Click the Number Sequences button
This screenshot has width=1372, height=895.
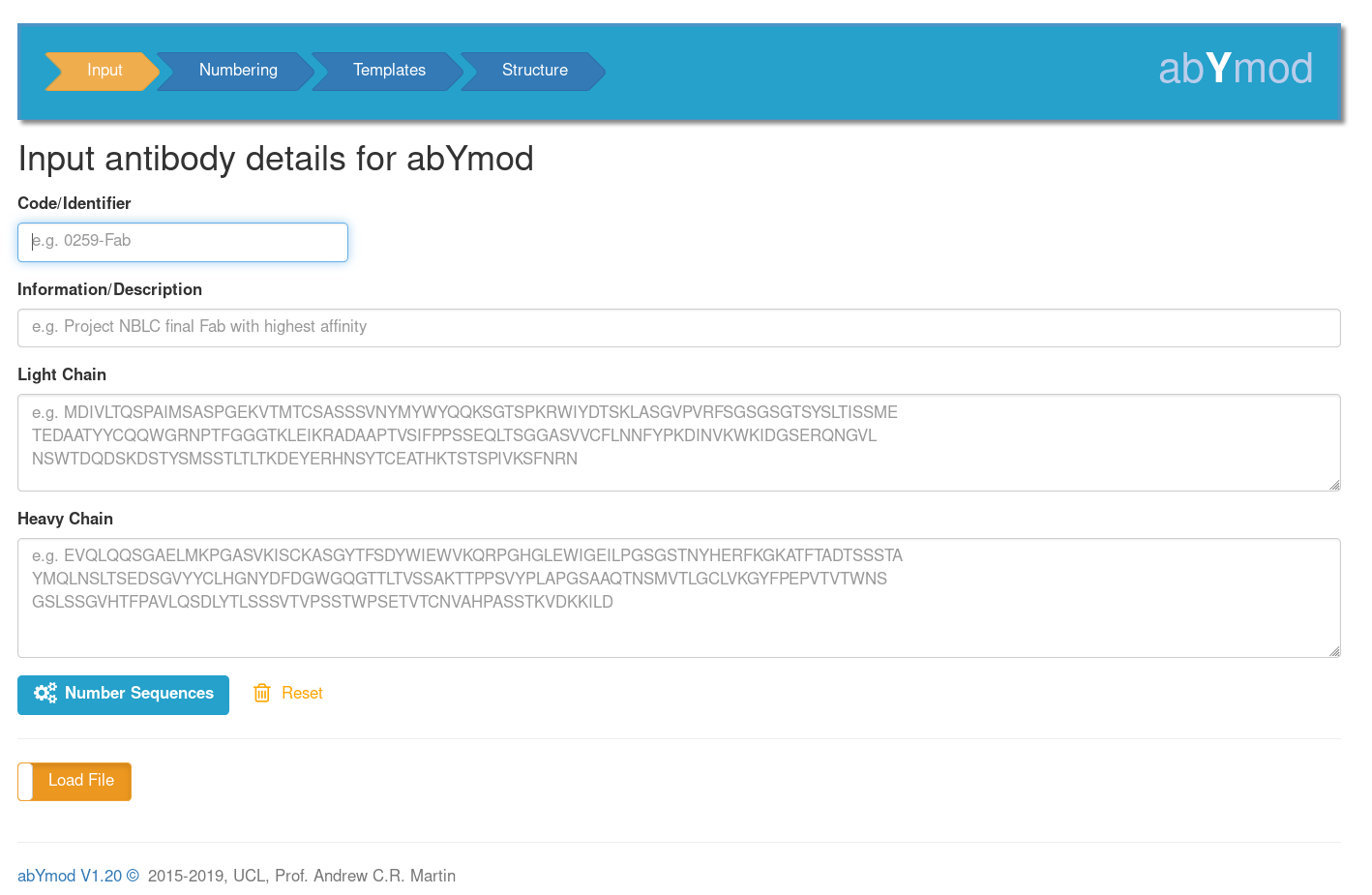click(x=123, y=695)
